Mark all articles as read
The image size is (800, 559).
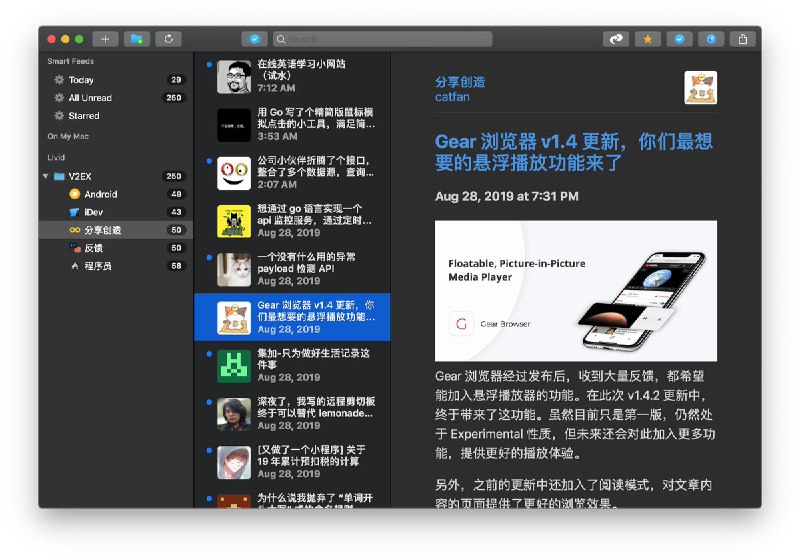254,39
